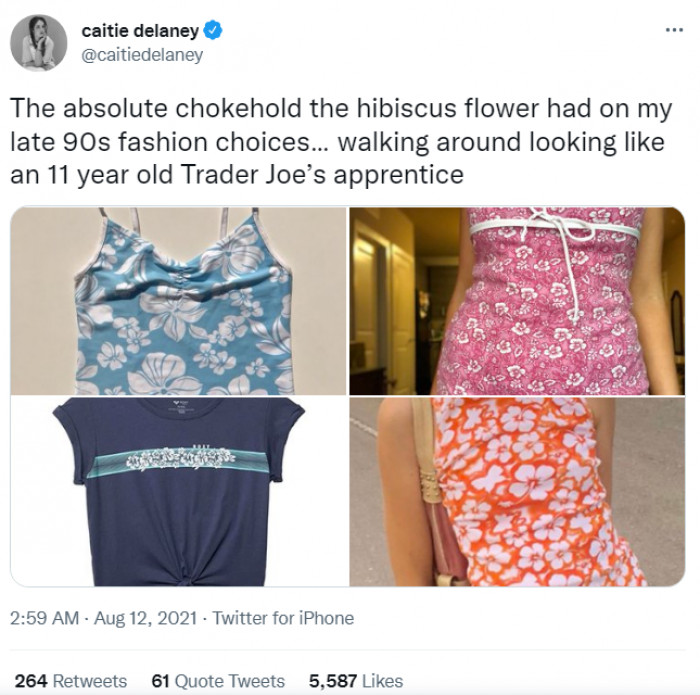This screenshot has width=700, height=695.
Task: Show the 5,587 Likes list
Action: click(357, 680)
